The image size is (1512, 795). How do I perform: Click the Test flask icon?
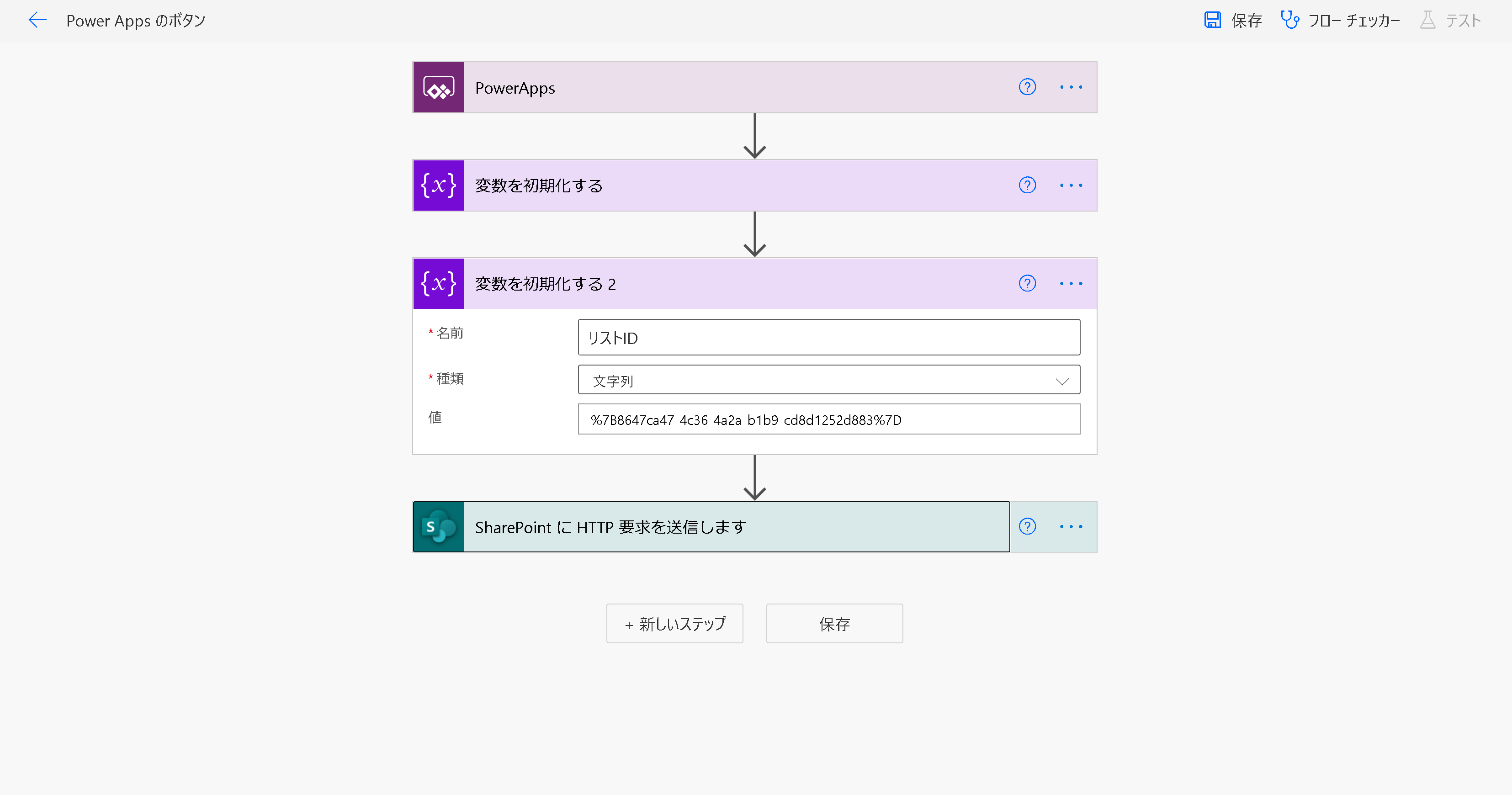tap(1427, 21)
